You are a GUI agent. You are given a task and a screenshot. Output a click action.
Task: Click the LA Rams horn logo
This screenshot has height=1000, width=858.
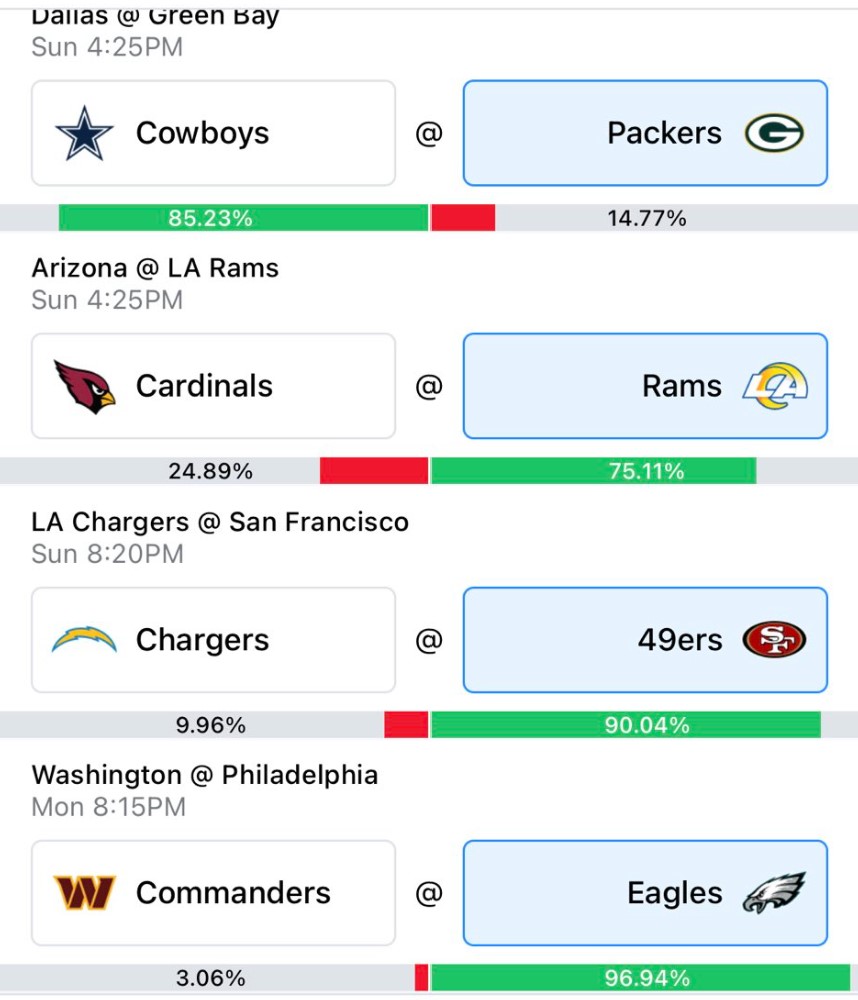click(775, 386)
